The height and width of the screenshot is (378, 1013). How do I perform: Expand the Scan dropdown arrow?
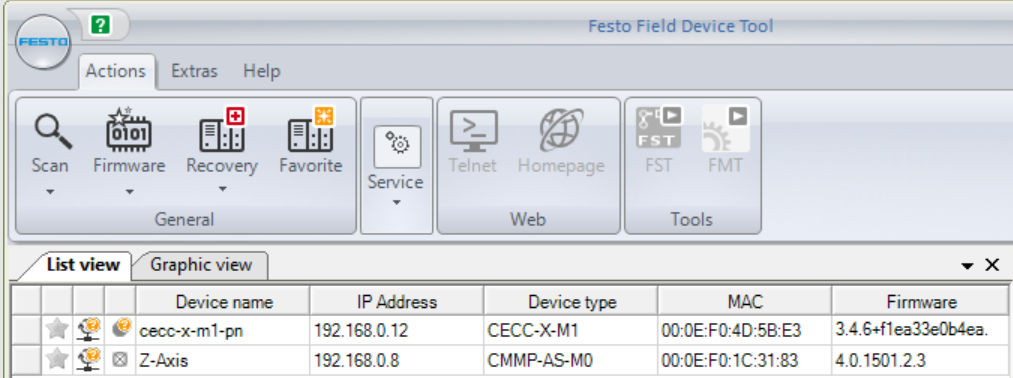click(50, 192)
